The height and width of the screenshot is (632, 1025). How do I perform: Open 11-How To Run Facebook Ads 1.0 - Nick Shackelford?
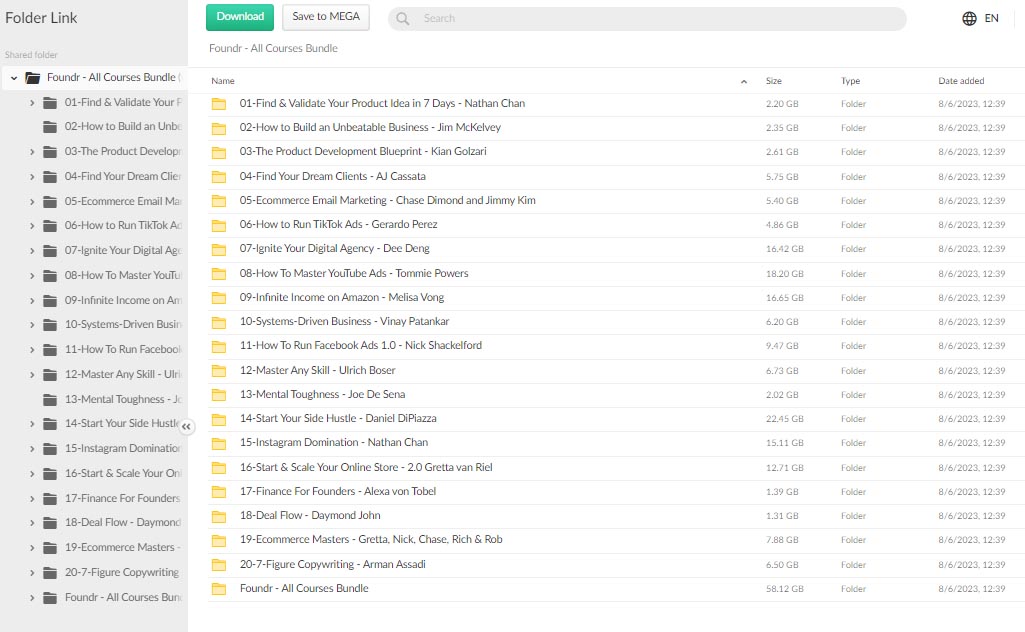tap(360, 345)
